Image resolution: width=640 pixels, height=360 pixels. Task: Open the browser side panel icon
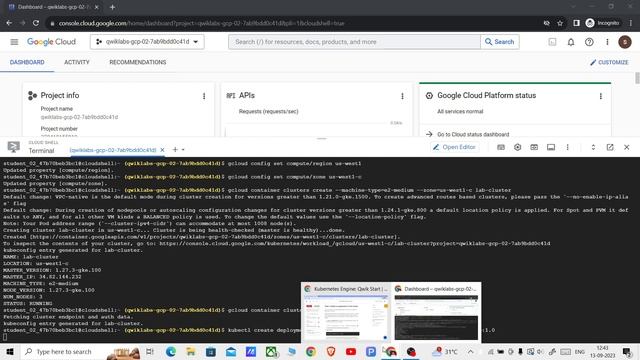576,23
